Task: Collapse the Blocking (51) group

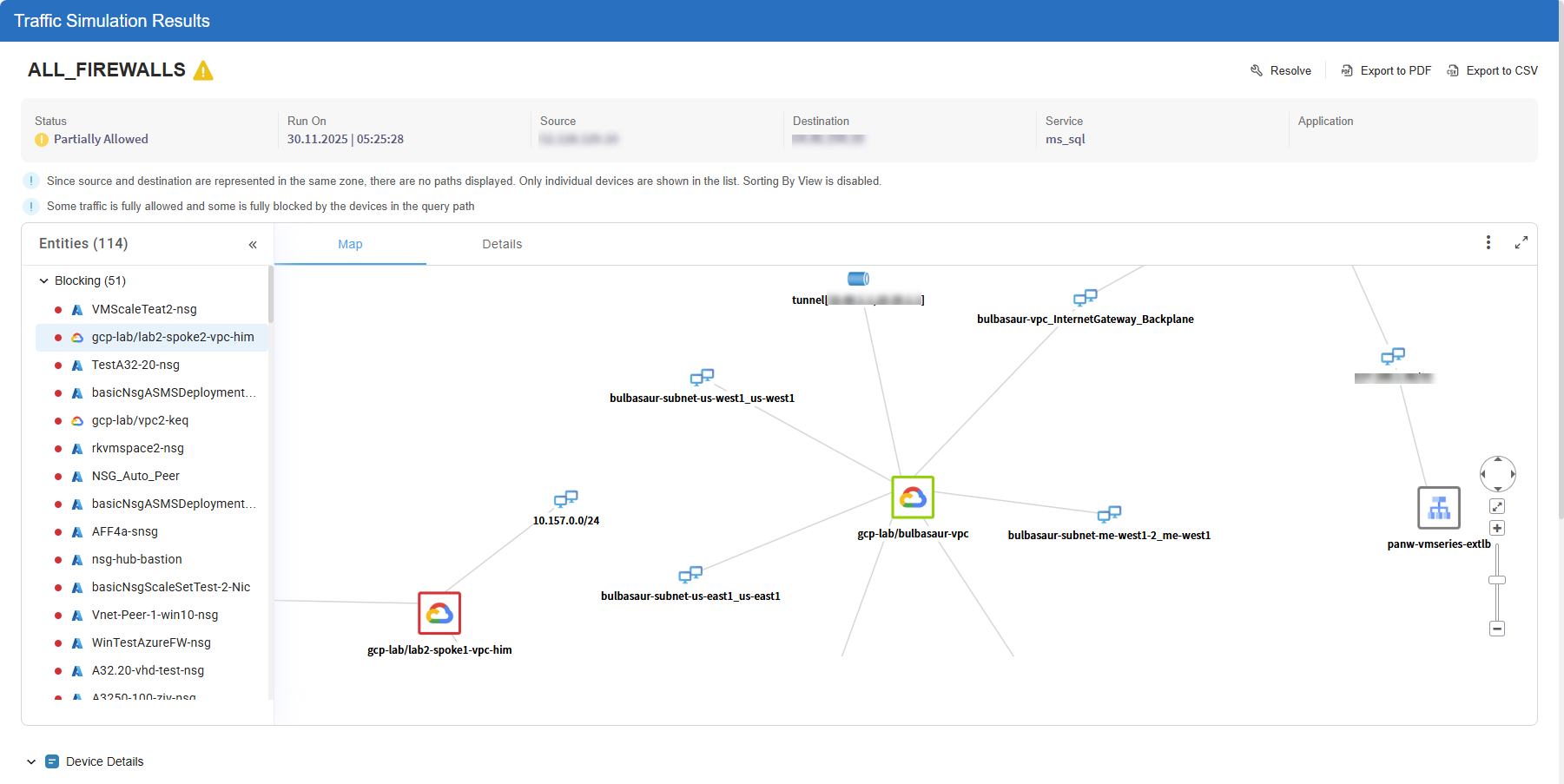Action: point(44,281)
